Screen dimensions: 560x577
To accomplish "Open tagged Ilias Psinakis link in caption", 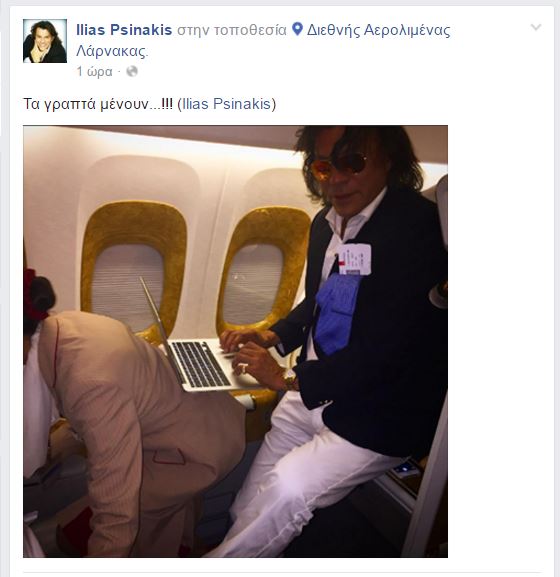I will pos(227,104).
